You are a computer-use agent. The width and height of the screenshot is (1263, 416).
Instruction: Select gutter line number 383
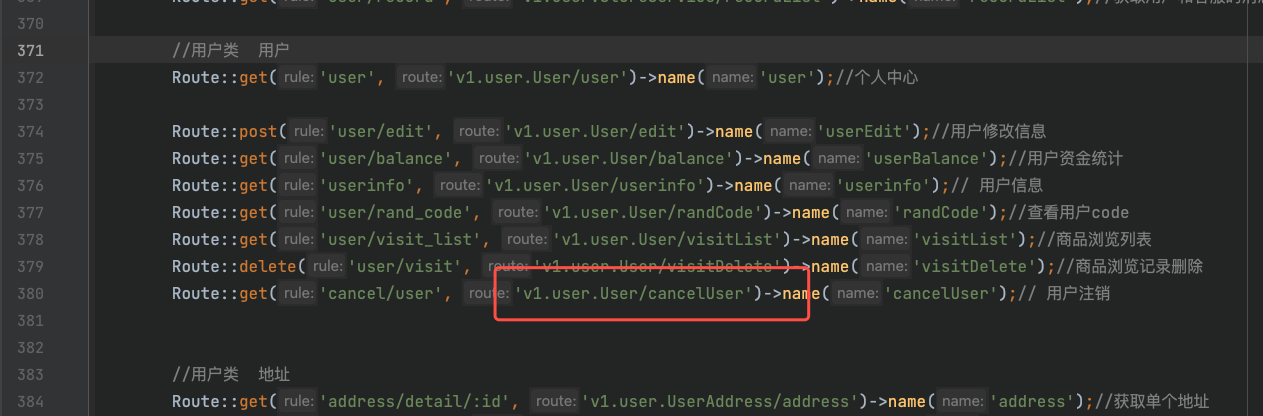click(31, 374)
